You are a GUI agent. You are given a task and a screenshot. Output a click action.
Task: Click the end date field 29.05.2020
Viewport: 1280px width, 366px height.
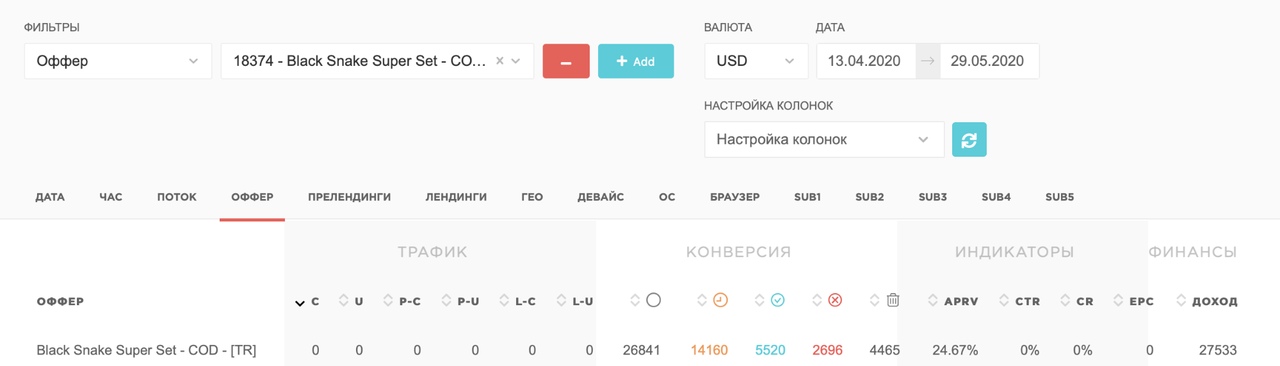click(987, 61)
